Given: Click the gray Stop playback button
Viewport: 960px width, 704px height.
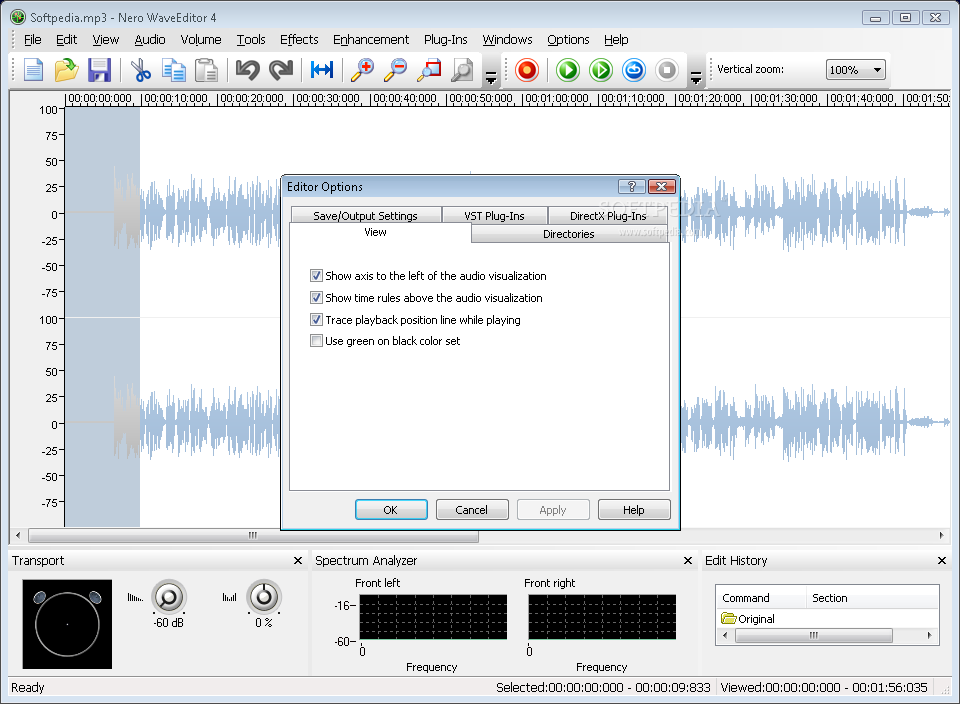Looking at the screenshot, I should (667, 70).
